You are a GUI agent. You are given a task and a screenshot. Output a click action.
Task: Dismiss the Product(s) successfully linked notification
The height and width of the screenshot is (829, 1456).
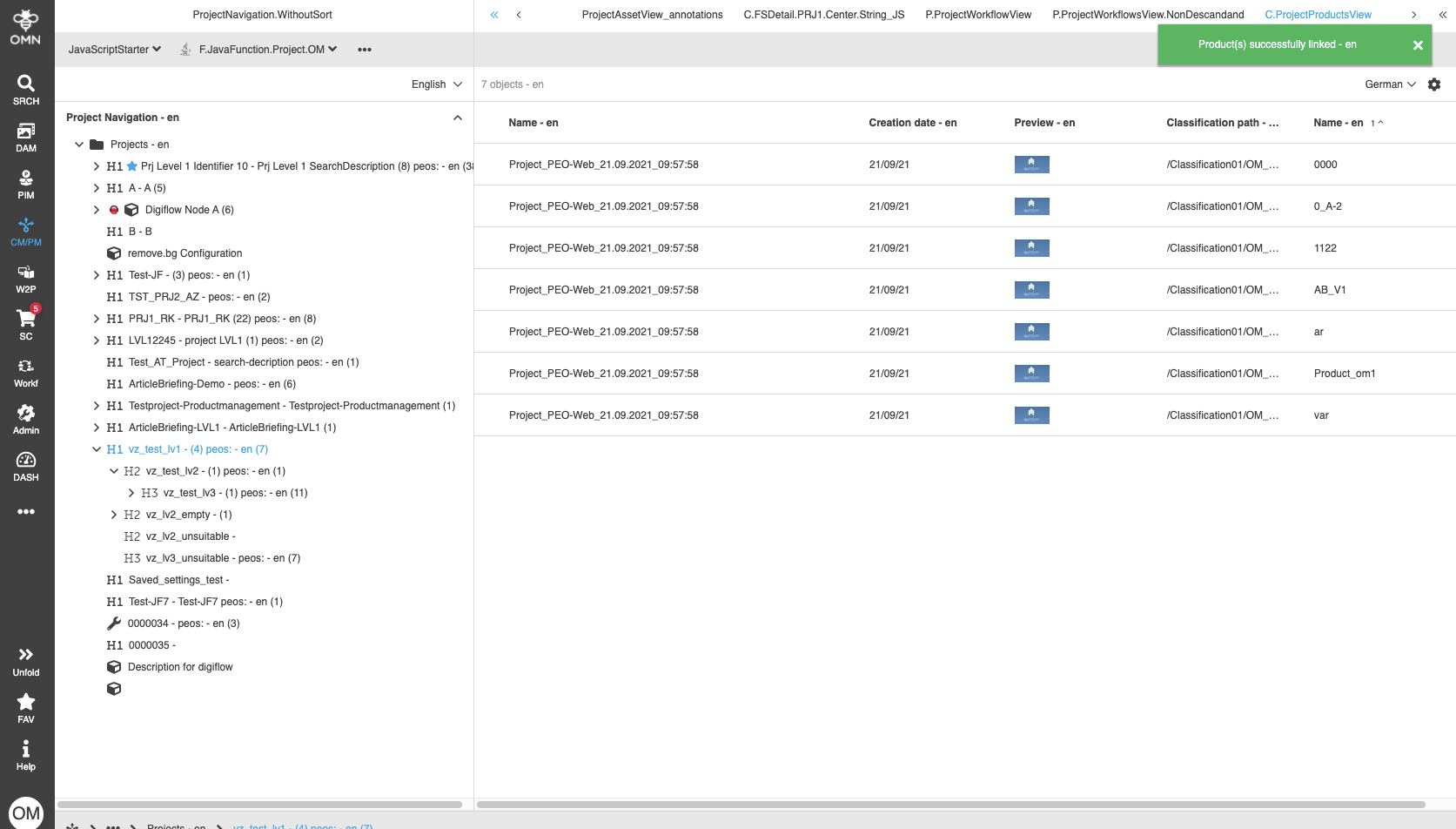[x=1418, y=44]
